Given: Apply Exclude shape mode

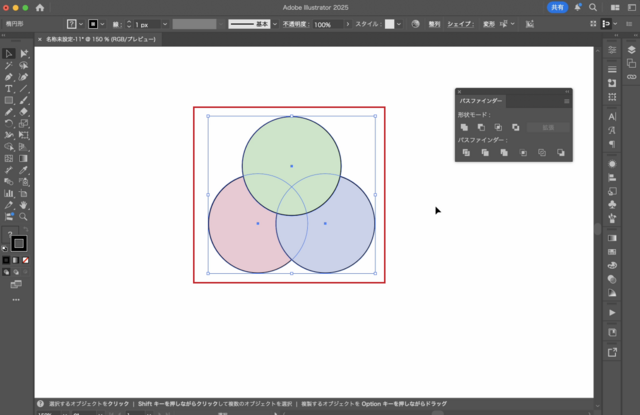Looking at the screenshot, I should tap(516, 127).
